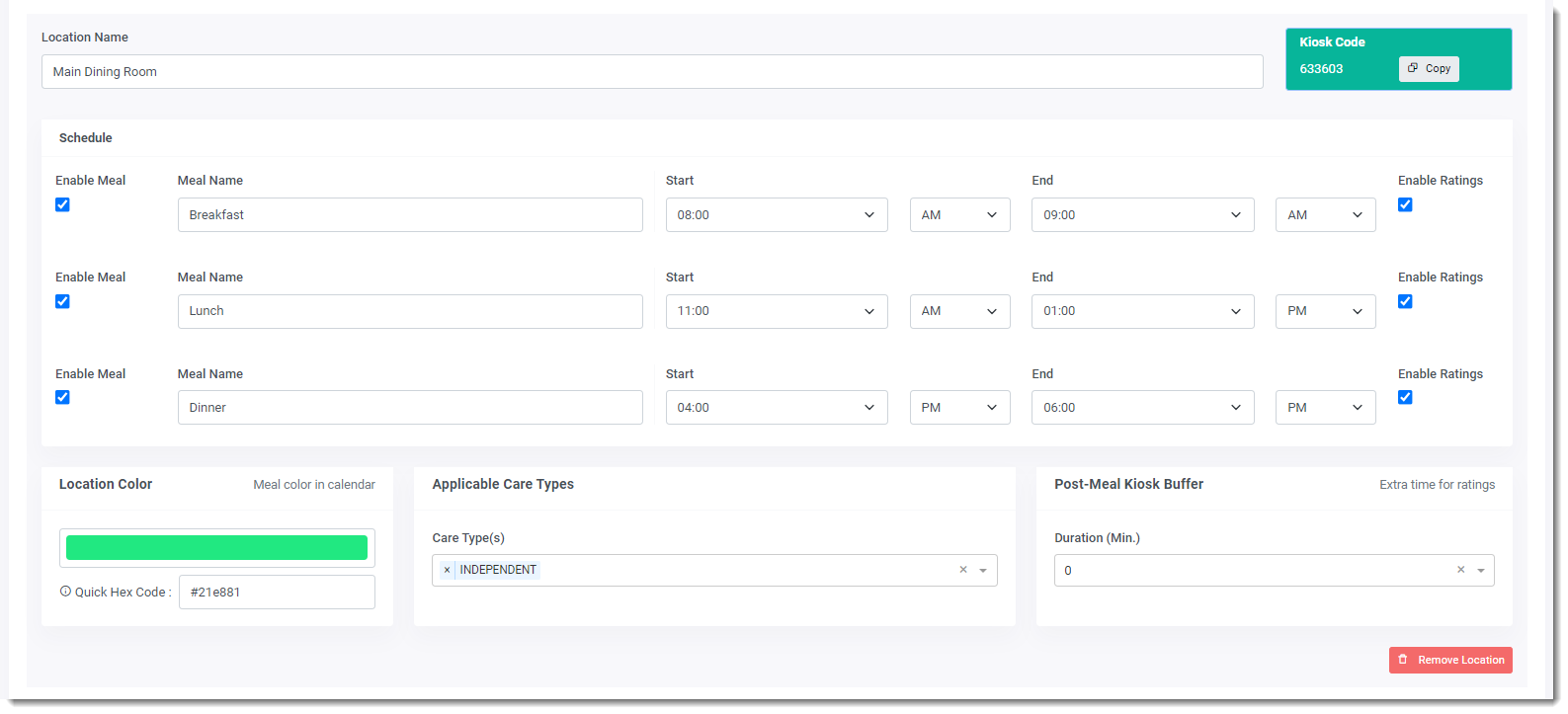Screen dimensions: 1568x714
Task: Open Lunch end PM dropdown
Action: coord(1325,311)
